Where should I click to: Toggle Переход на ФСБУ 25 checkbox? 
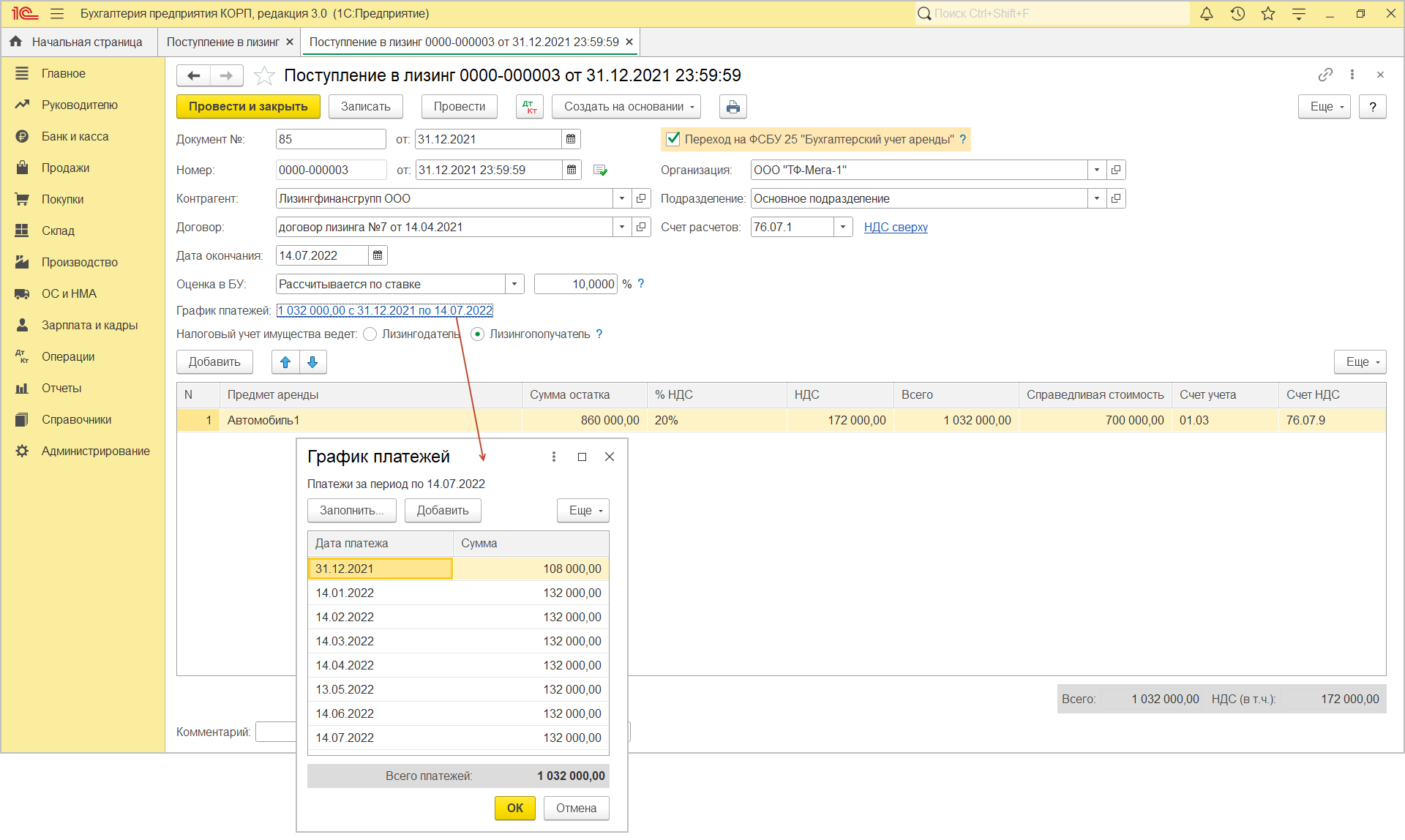click(673, 139)
